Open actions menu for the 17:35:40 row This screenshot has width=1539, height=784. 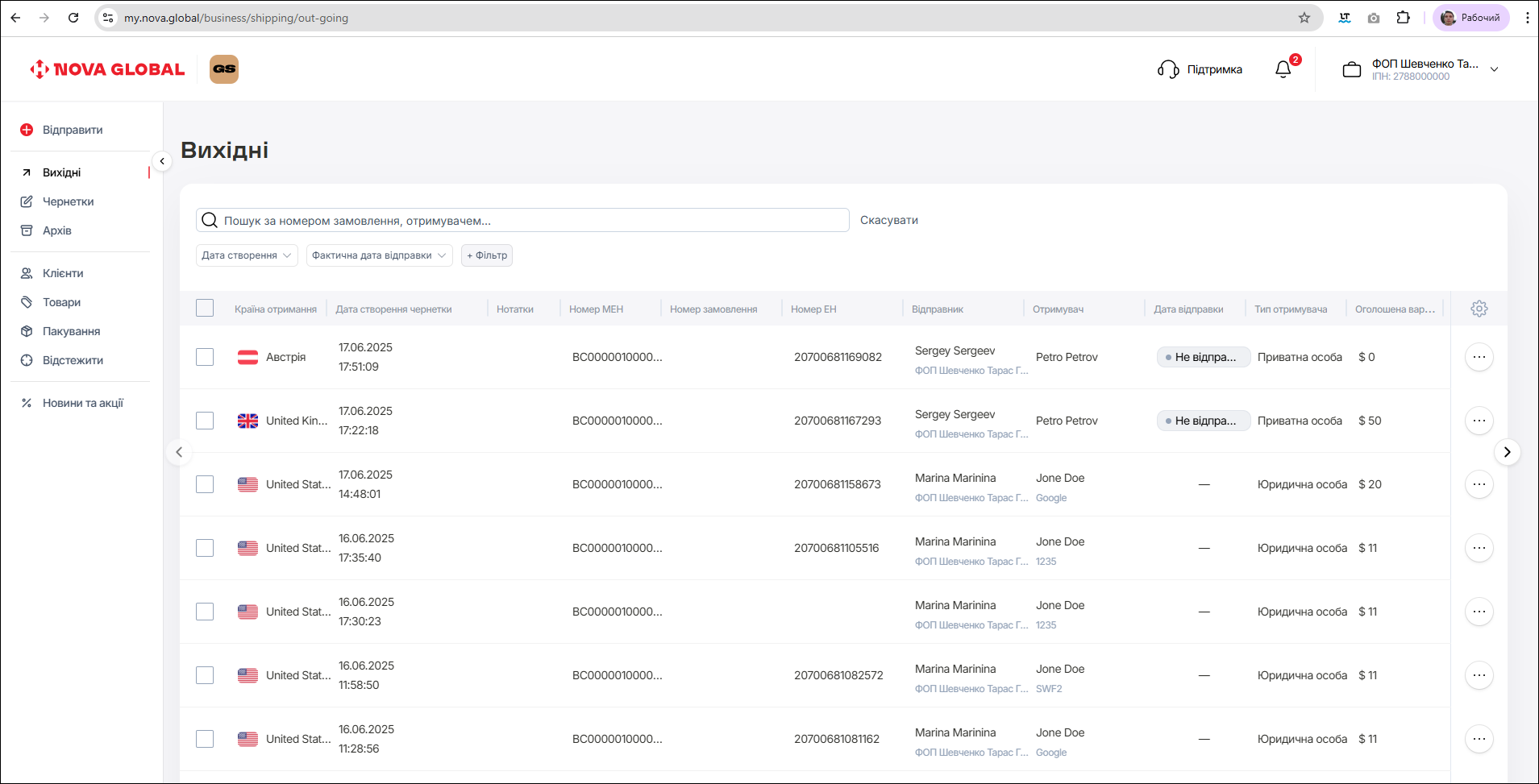pos(1479,548)
